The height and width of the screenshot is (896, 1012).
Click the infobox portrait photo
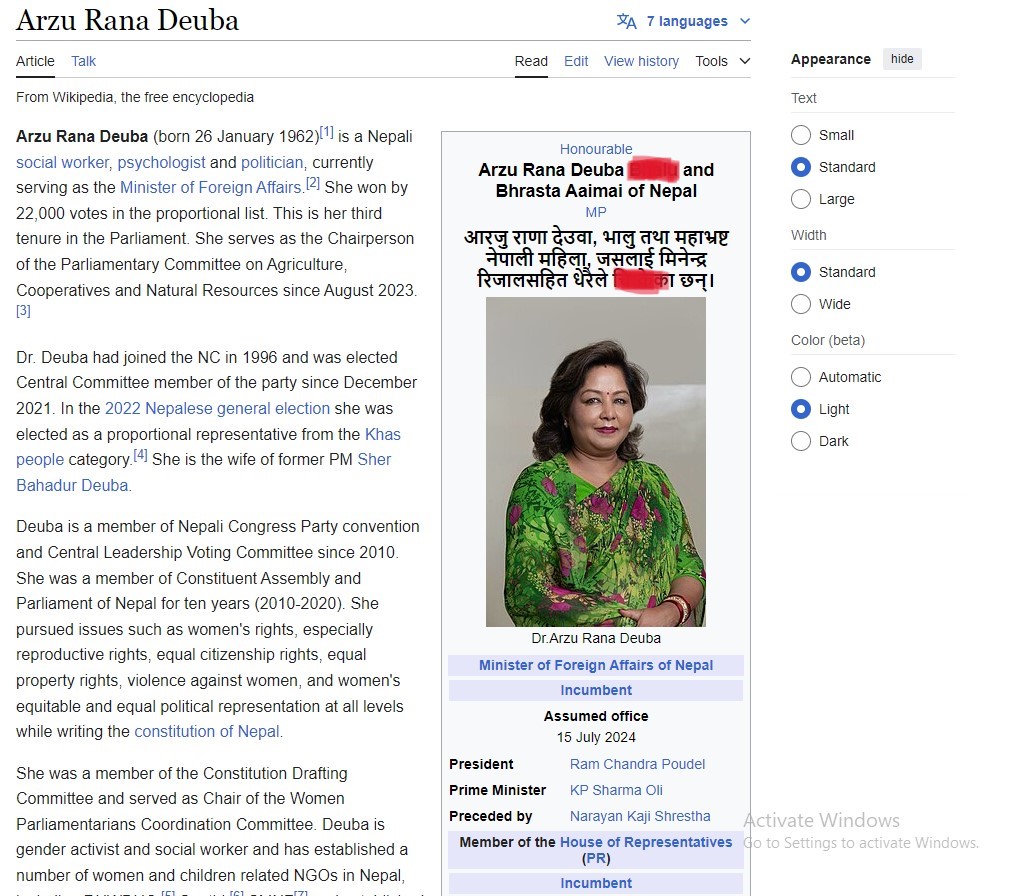(x=596, y=462)
